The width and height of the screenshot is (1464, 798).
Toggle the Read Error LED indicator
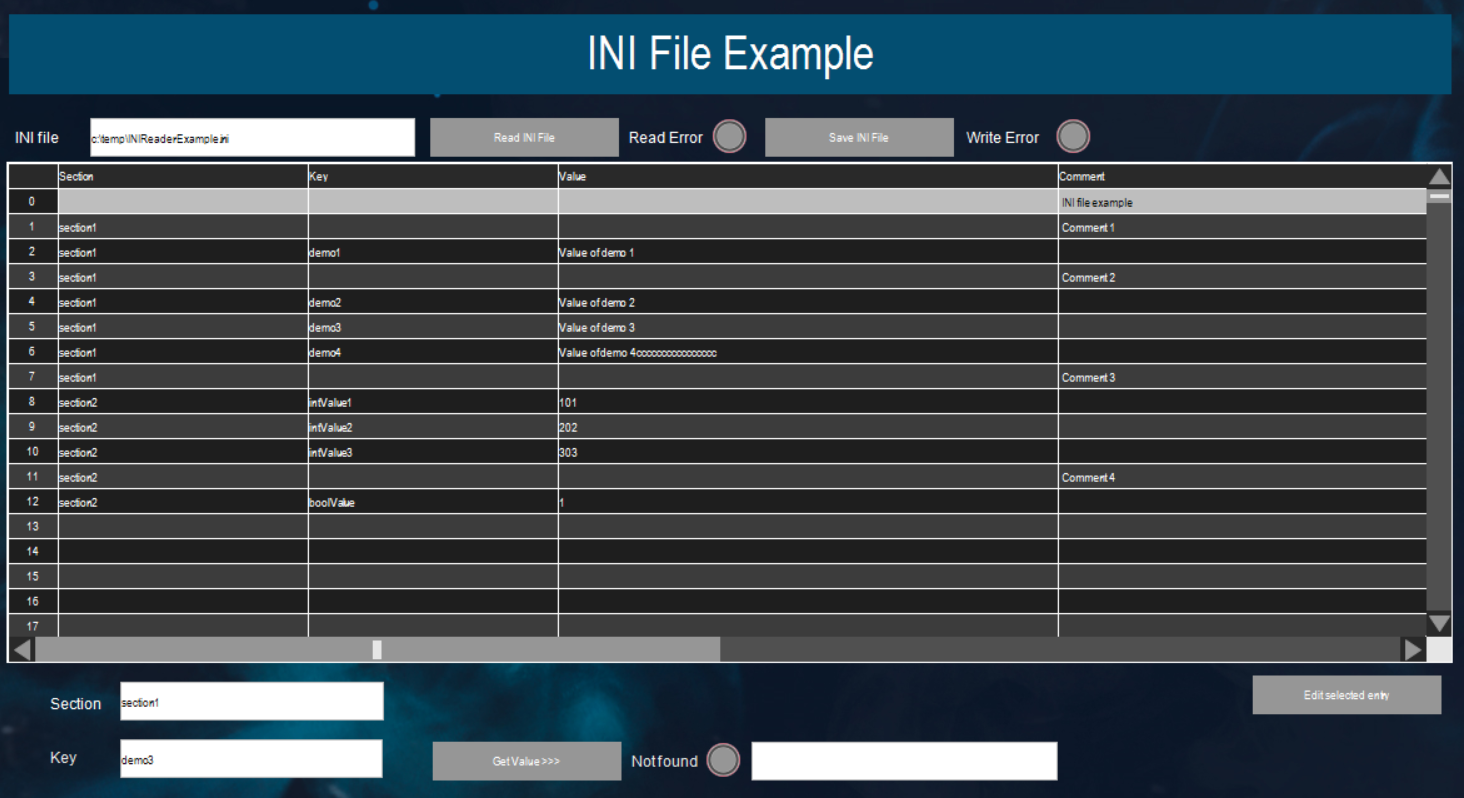pos(729,136)
